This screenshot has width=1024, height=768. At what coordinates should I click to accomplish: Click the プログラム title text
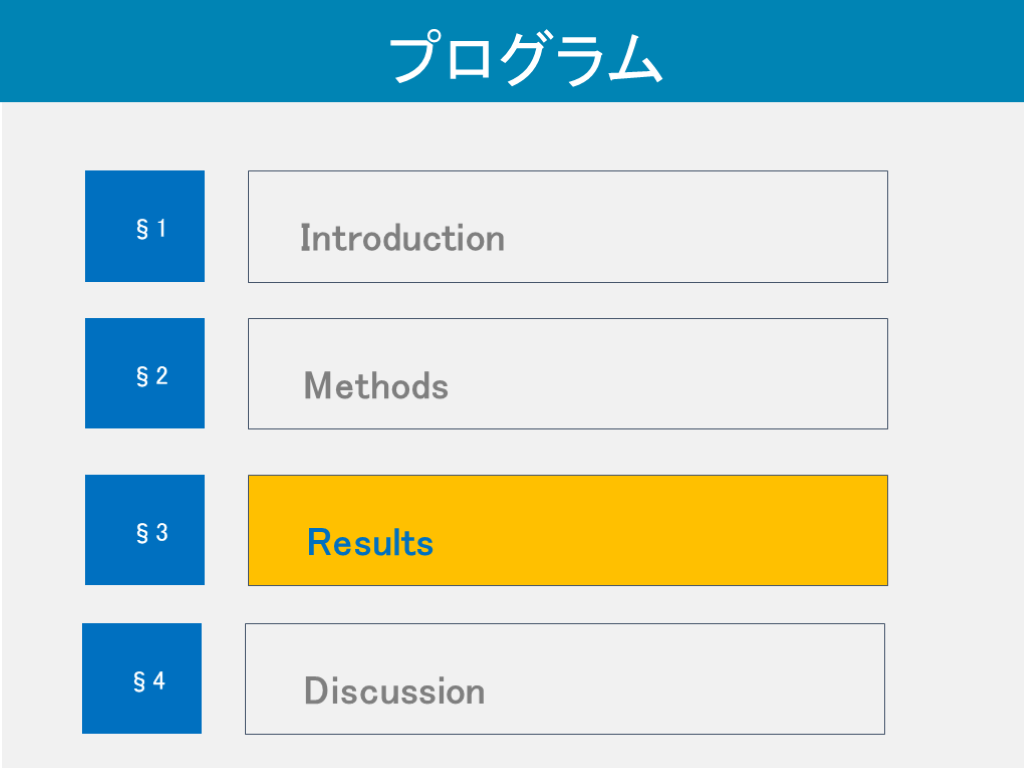click(525, 58)
